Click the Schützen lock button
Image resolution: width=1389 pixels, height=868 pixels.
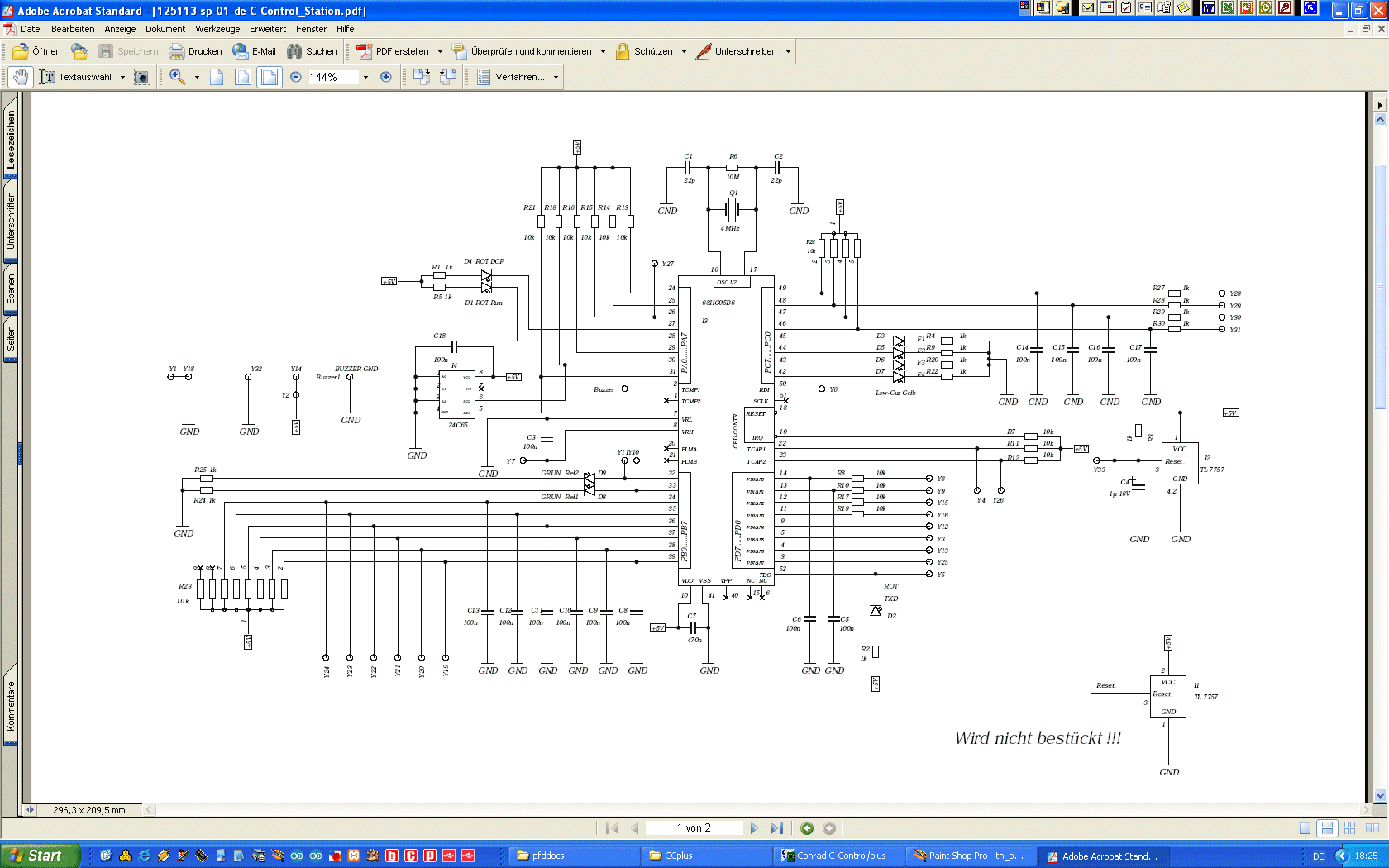[644, 51]
